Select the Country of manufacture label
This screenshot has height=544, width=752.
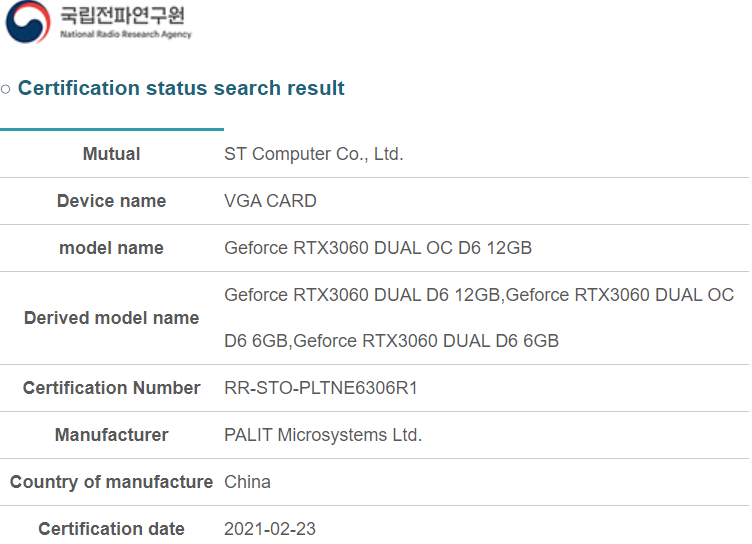click(111, 482)
